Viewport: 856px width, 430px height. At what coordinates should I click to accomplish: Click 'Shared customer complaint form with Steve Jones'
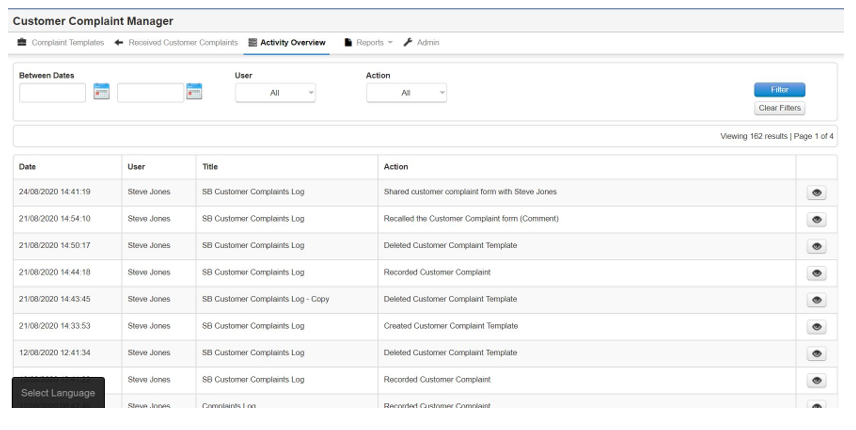pos(470,192)
